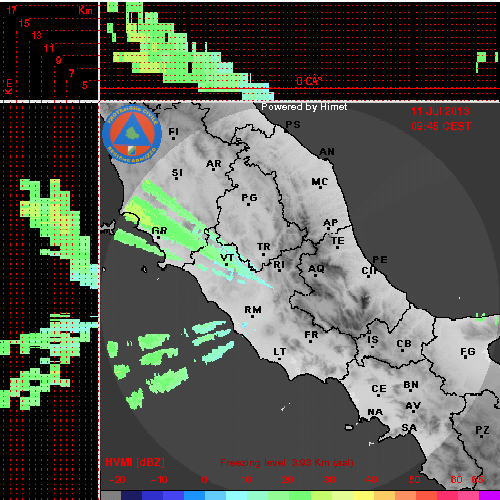Click the '-20' dBZ scale value
The height and width of the screenshot is (500, 500).
[x=117, y=480]
